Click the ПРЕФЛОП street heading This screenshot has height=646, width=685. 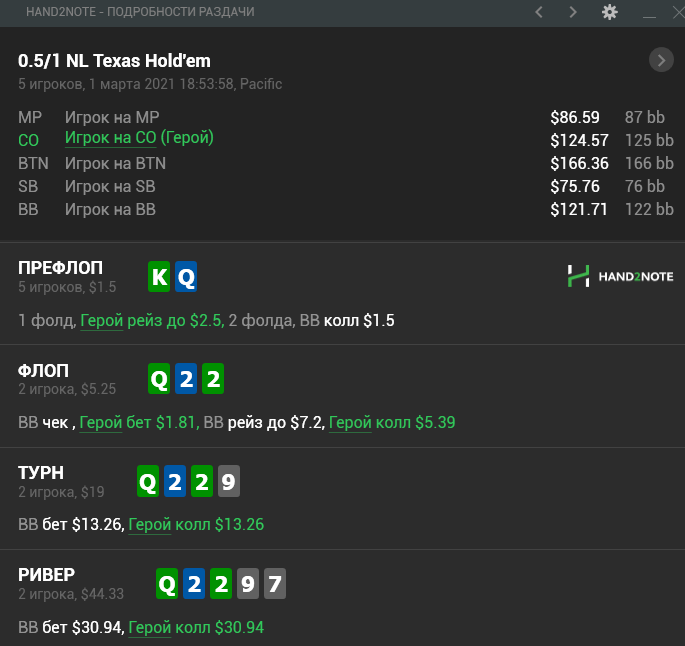pos(60,268)
